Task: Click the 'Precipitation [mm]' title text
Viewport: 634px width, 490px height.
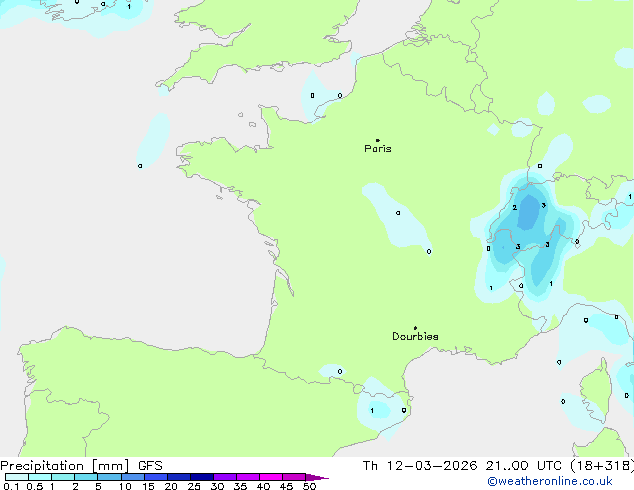Action: [x=65, y=466]
